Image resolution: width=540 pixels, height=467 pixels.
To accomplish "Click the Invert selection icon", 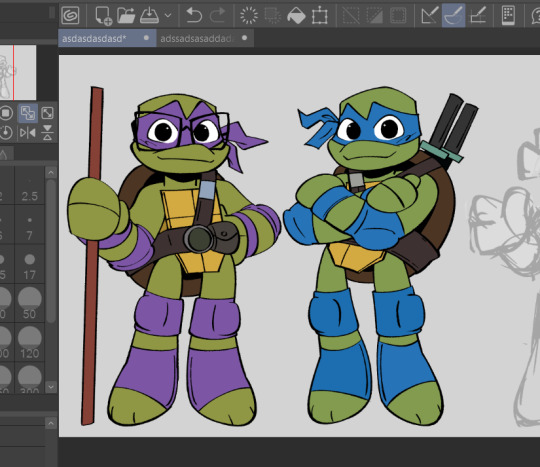I will click(x=374, y=15).
